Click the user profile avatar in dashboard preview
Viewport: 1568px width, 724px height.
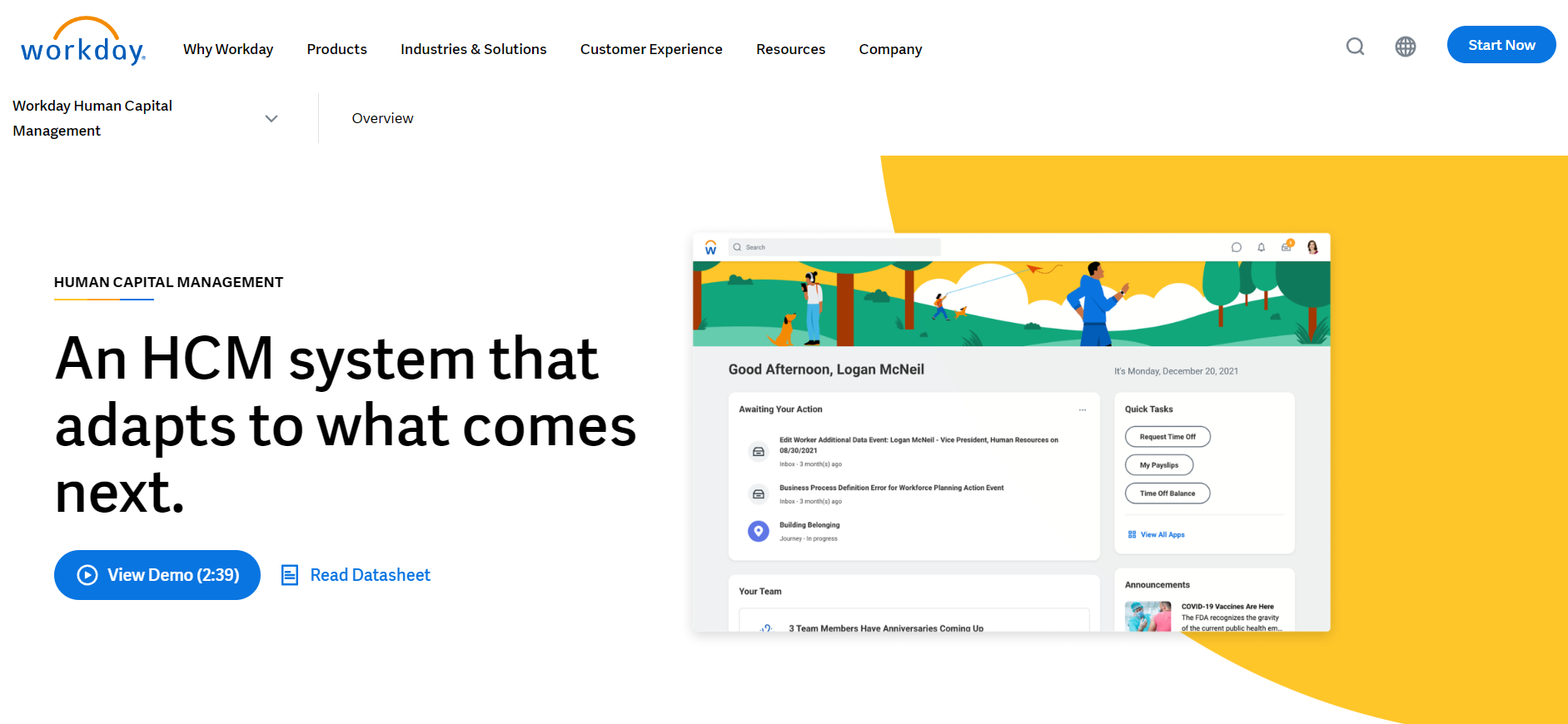click(x=1312, y=247)
